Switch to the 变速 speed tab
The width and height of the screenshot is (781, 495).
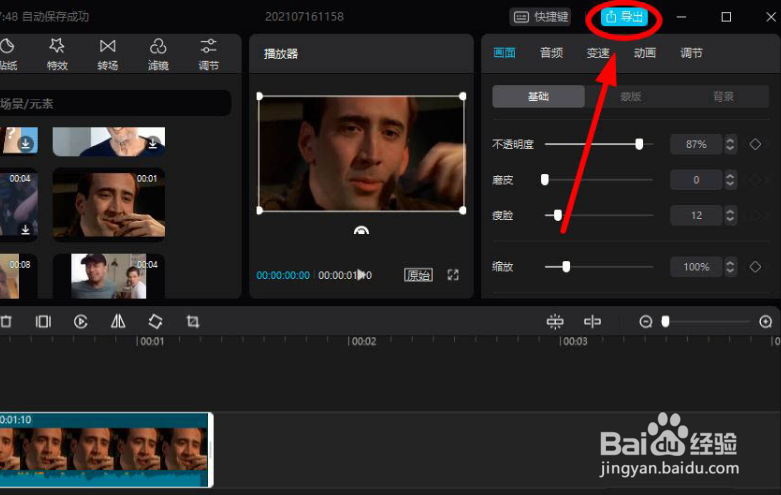click(598, 53)
